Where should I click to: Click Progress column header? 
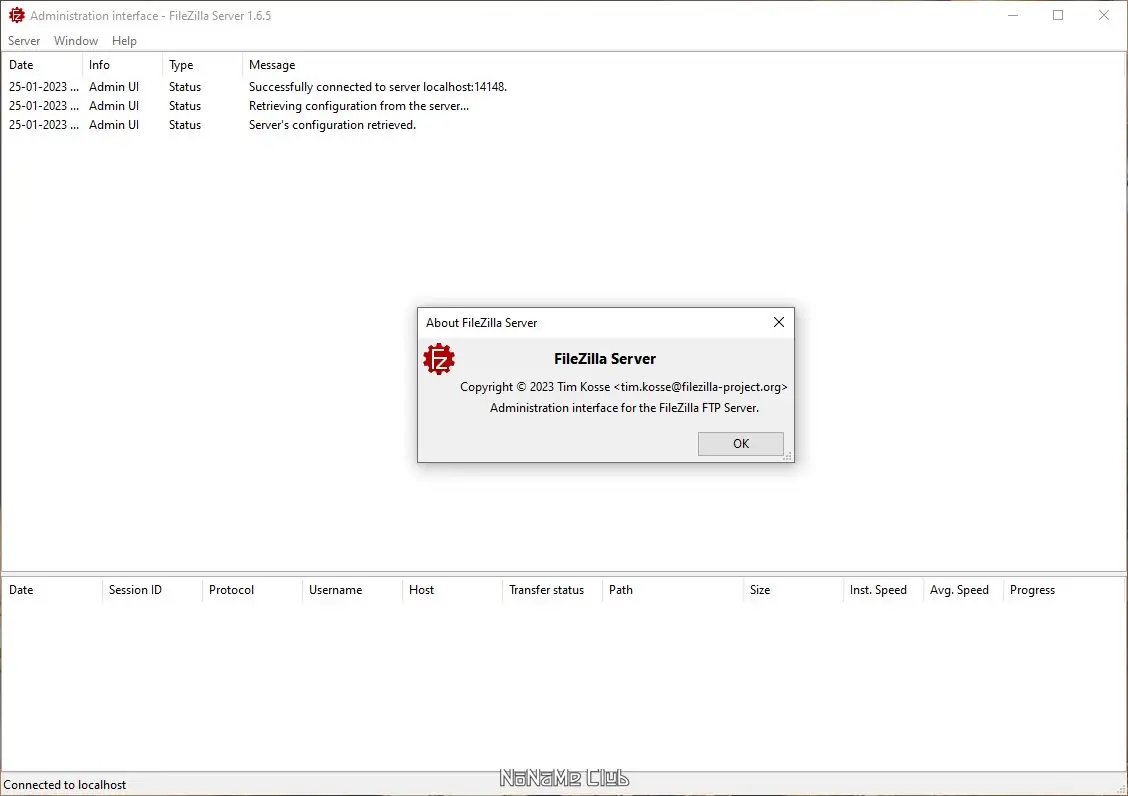[x=1043, y=590]
